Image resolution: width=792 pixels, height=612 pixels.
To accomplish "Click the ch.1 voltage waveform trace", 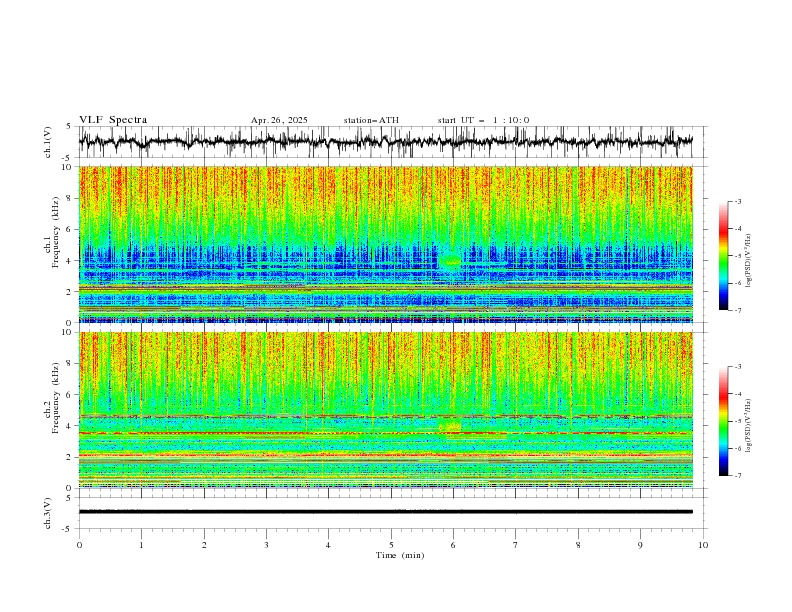I will [x=386, y=142].
